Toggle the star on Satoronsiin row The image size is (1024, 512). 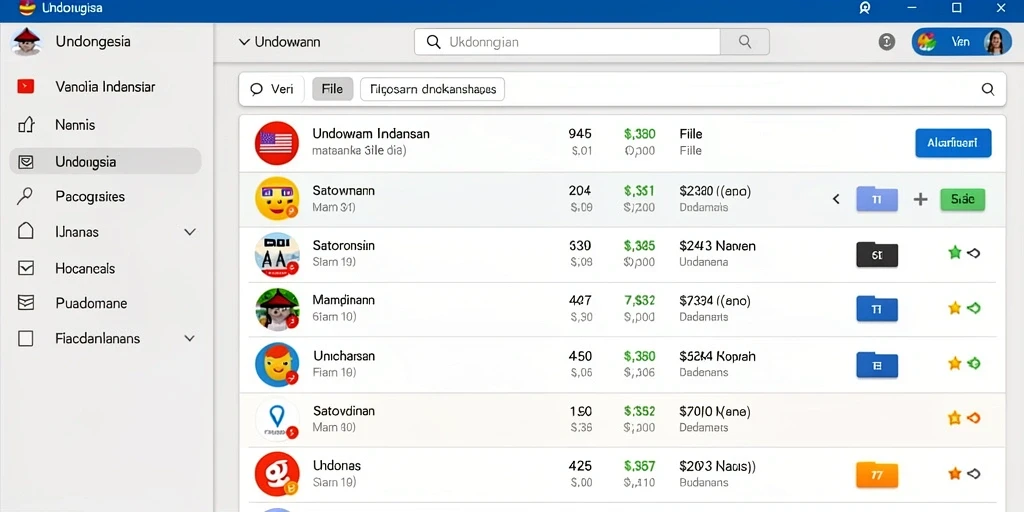(x=955, y=253)
